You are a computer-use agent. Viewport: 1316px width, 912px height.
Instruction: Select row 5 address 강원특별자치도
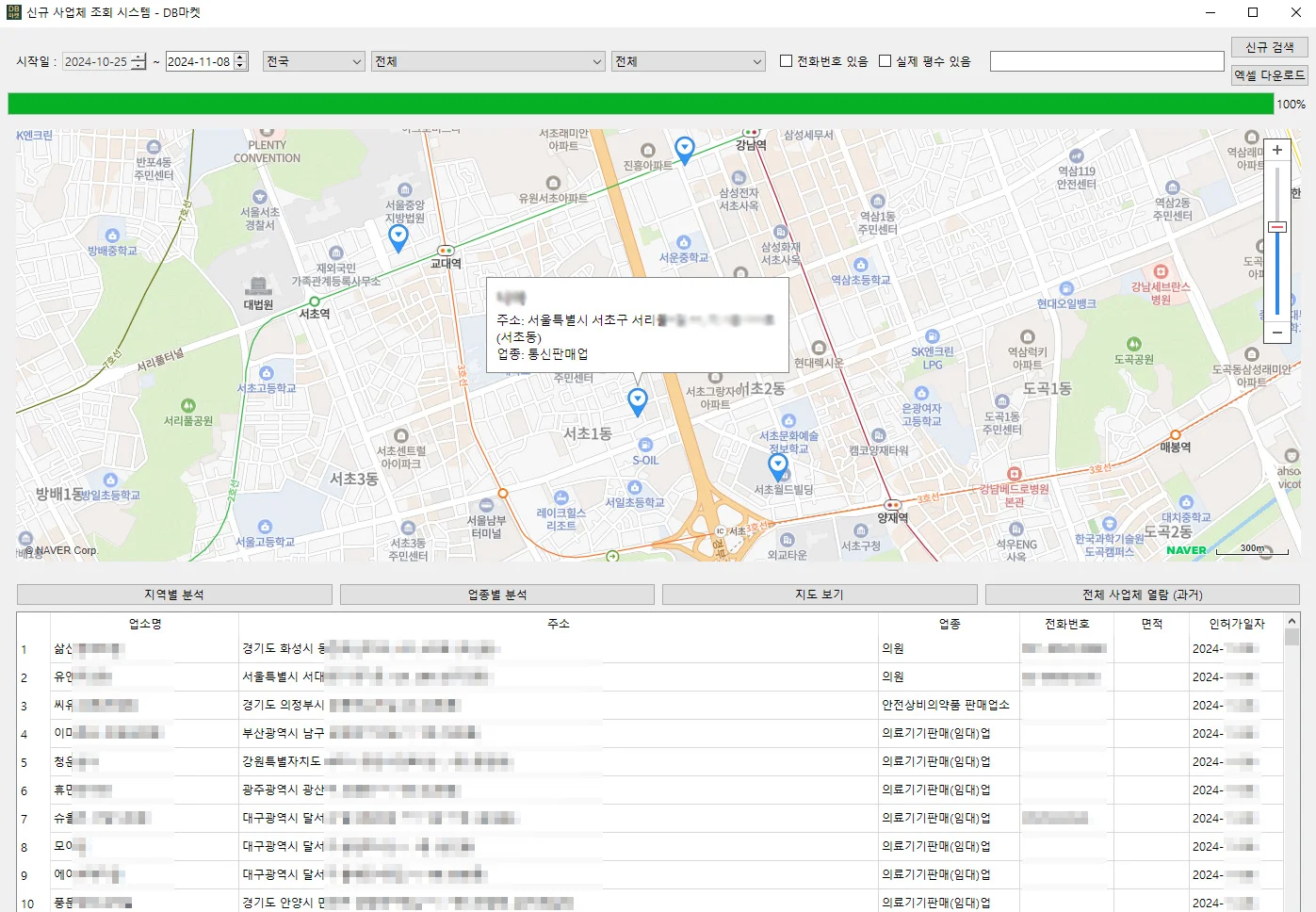click(x=559, y=761)
